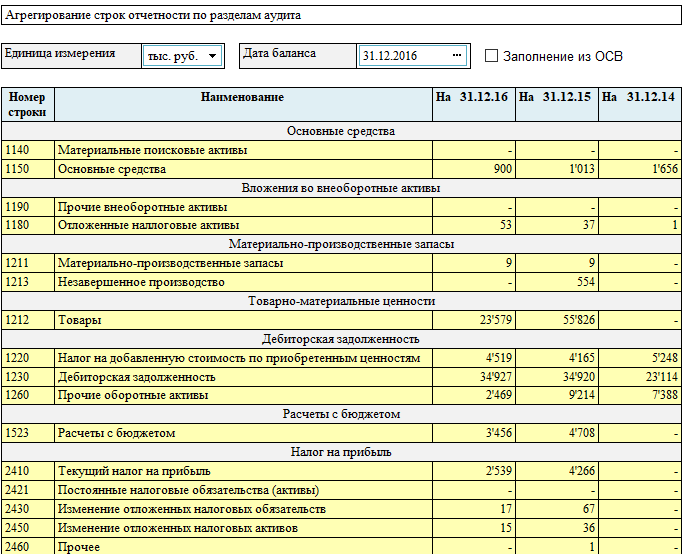
Task: Select the На 31.12.14 column header
Action: coord(640,105)
